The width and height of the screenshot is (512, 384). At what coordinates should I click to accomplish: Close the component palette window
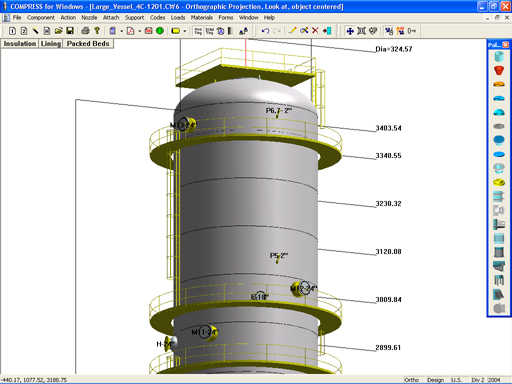[506, 45]
